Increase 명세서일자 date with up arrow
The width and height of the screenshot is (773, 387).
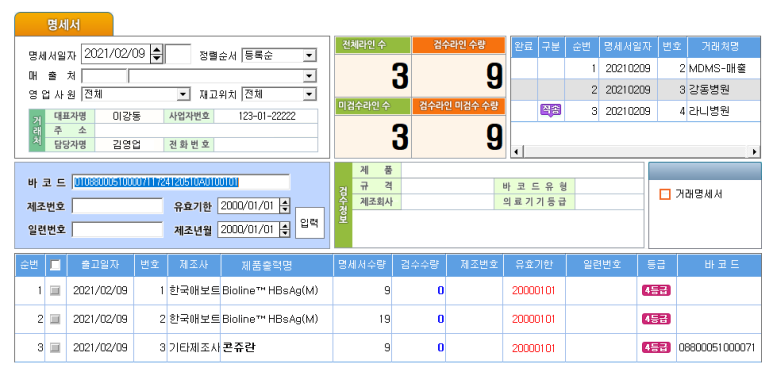(x=157, y=49)
